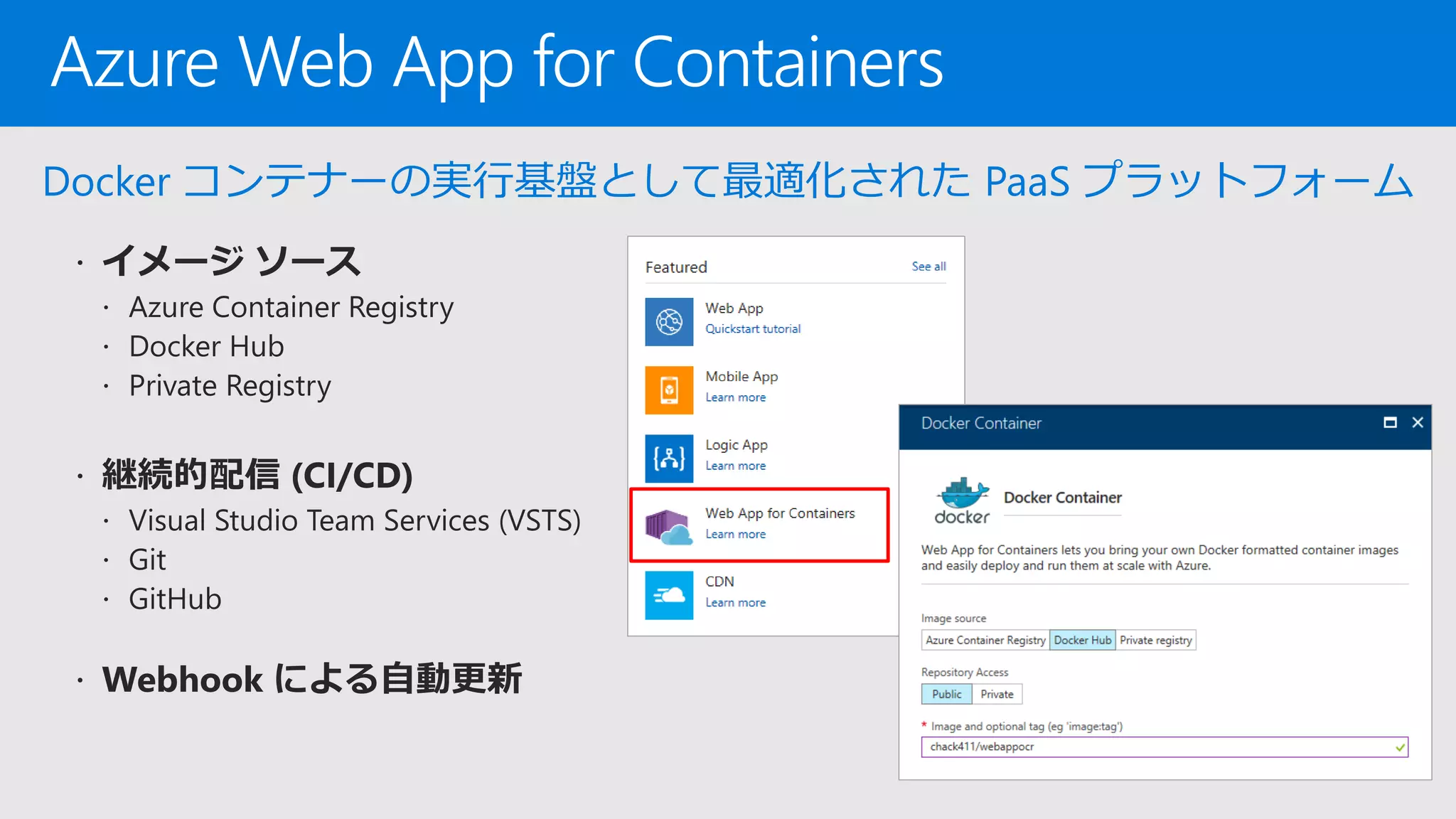Select the Web App featured item title
Viewport: 1456px width, 819px height.
tap(734, 308)
